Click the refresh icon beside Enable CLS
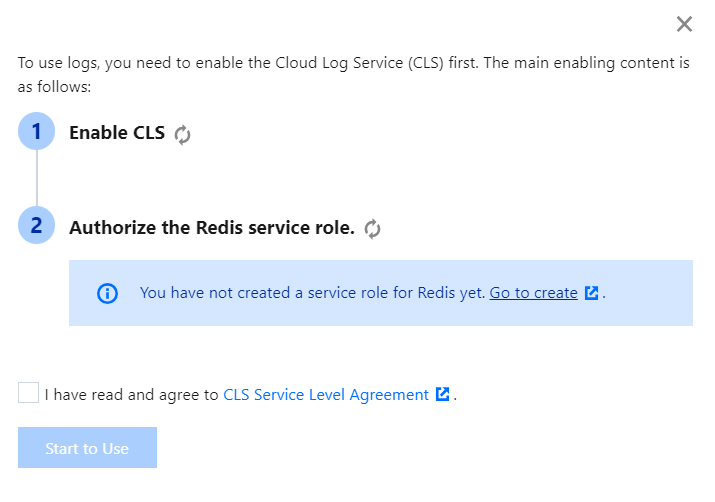The height and width of the screenshot is (502, 715). [x=182, y=134]
